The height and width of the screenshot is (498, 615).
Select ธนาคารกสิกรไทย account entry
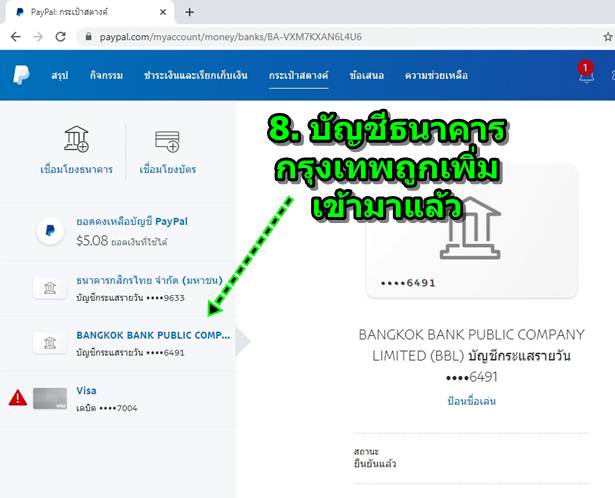pos(118,288)
